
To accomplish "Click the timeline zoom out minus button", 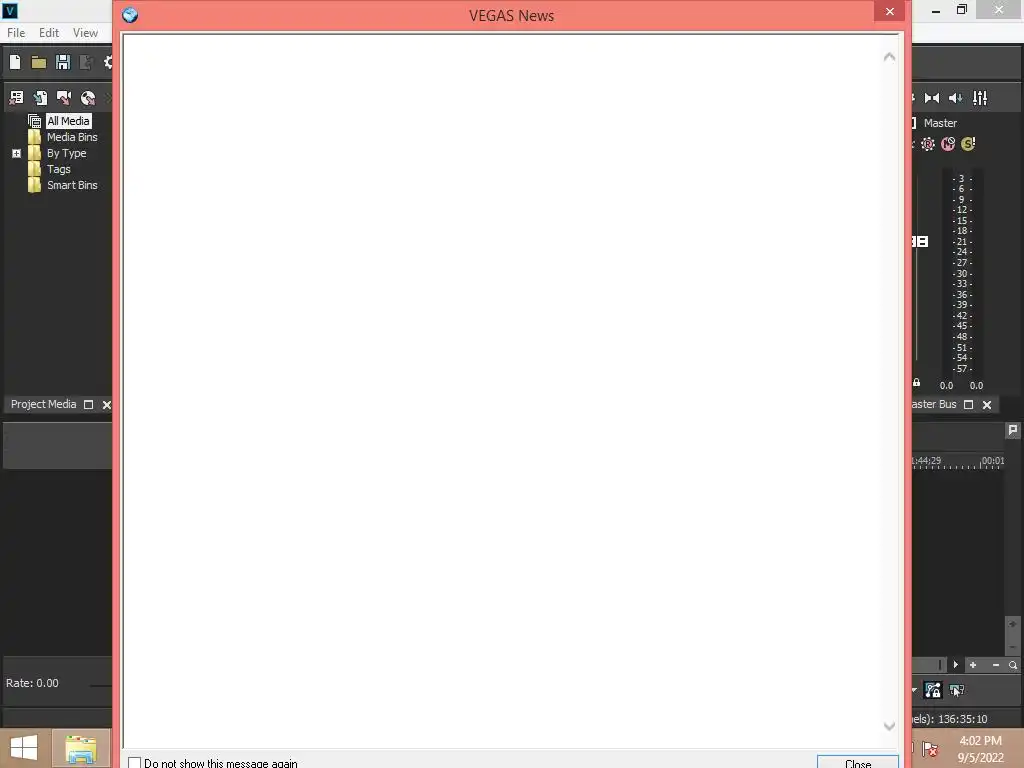I will 995,665.
